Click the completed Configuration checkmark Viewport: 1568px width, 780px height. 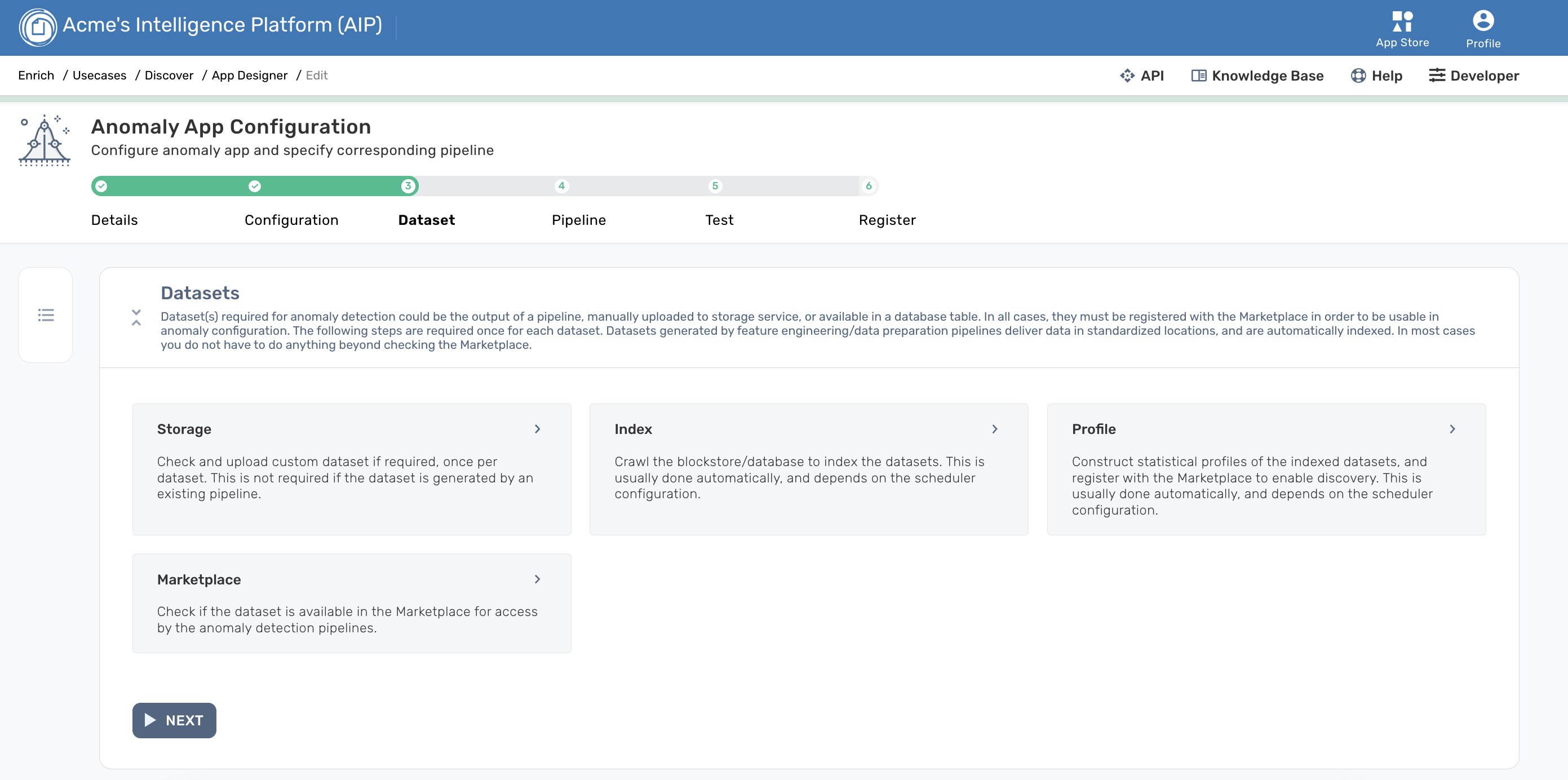click(x=255, y=186)
